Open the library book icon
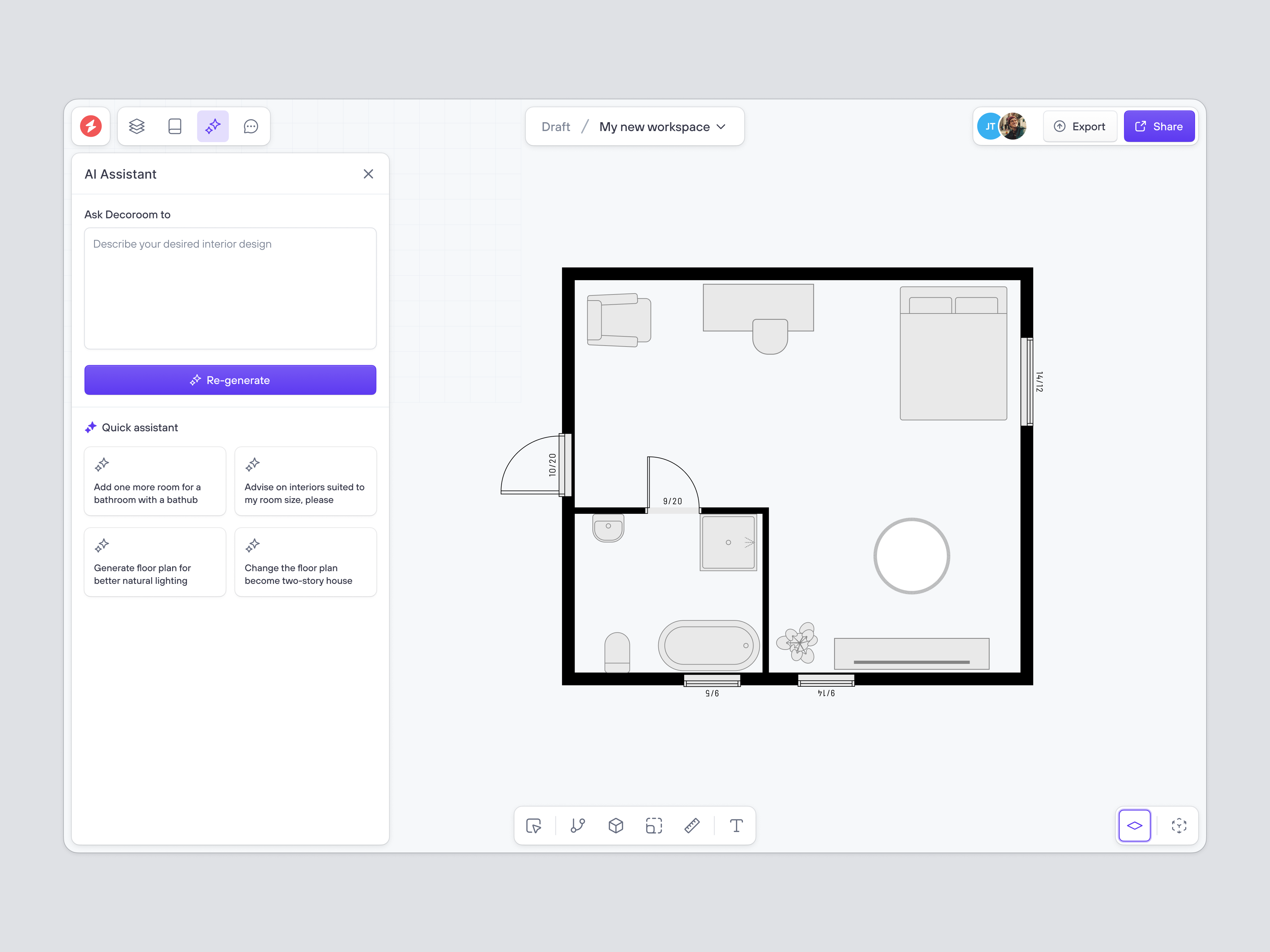Viewport: 1270px width, 952px height. point(175,126)
